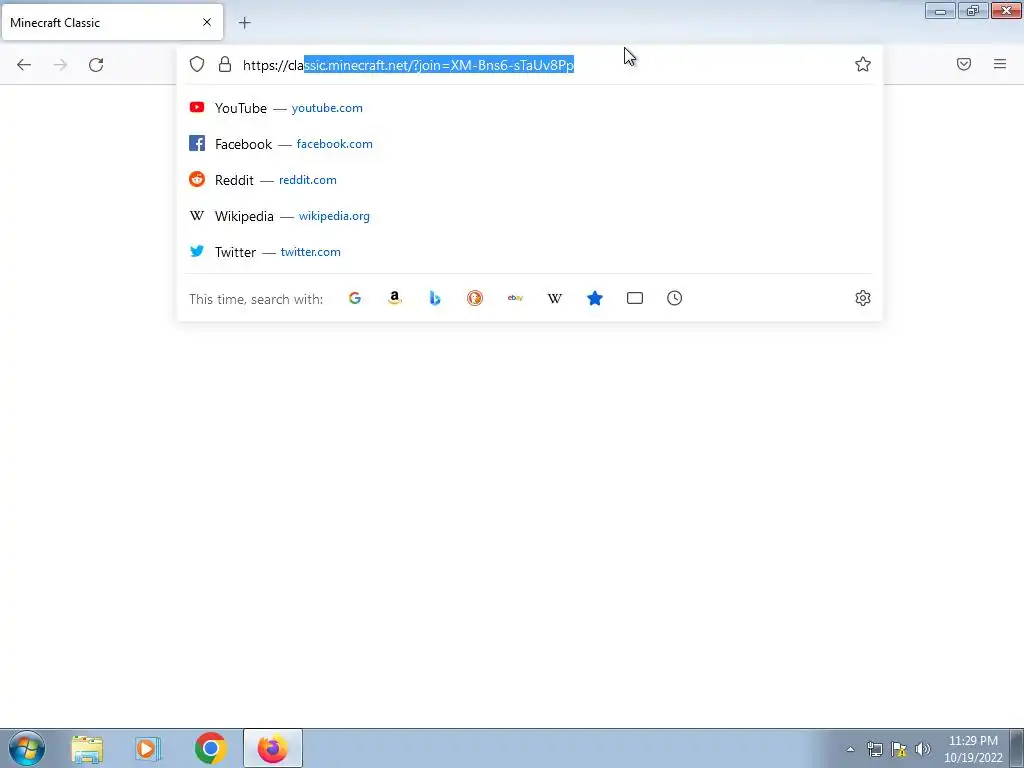
Task: Search with DuckDuckGo this time
Action: (x=475, y=298)
